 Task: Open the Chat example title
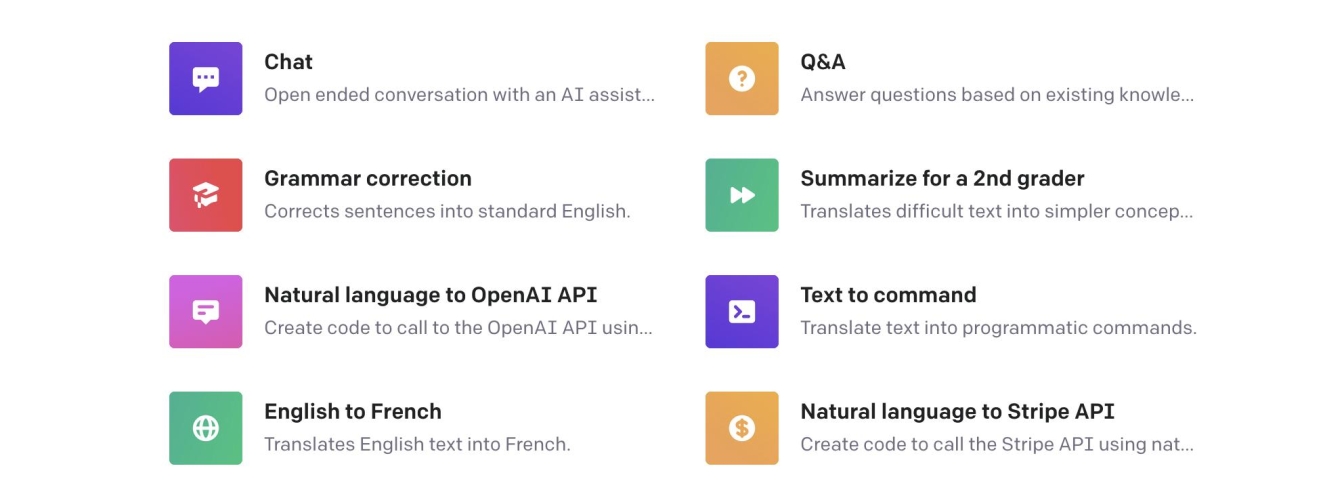pyautogui.click(x=288, y=62)
